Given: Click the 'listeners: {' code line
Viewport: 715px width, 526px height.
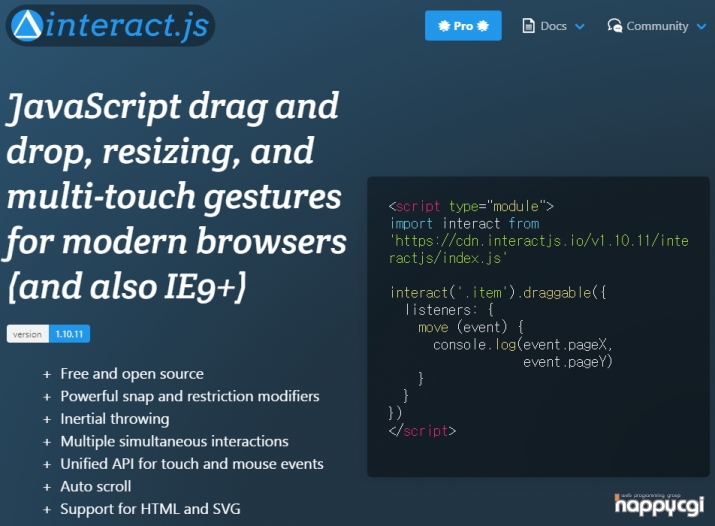Looking at the screenshot, I should pos(449,309).
